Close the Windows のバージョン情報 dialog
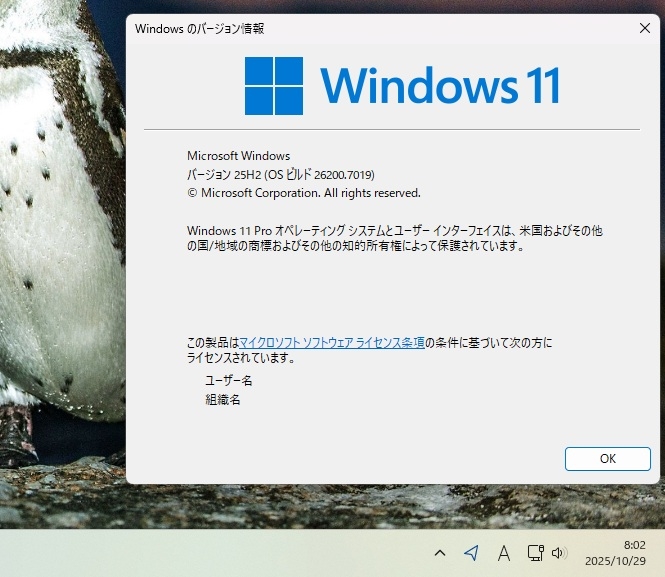 (x=645, y=28)
